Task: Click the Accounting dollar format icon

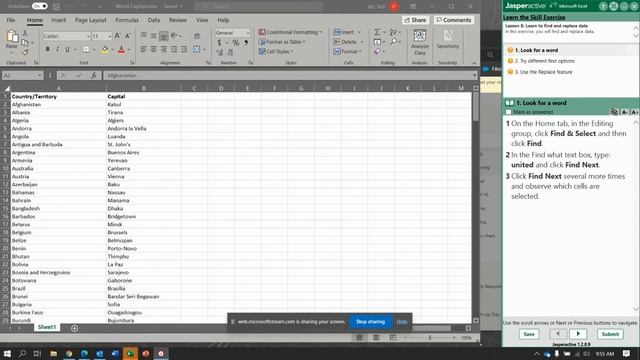Action: (x=219, y=43)
